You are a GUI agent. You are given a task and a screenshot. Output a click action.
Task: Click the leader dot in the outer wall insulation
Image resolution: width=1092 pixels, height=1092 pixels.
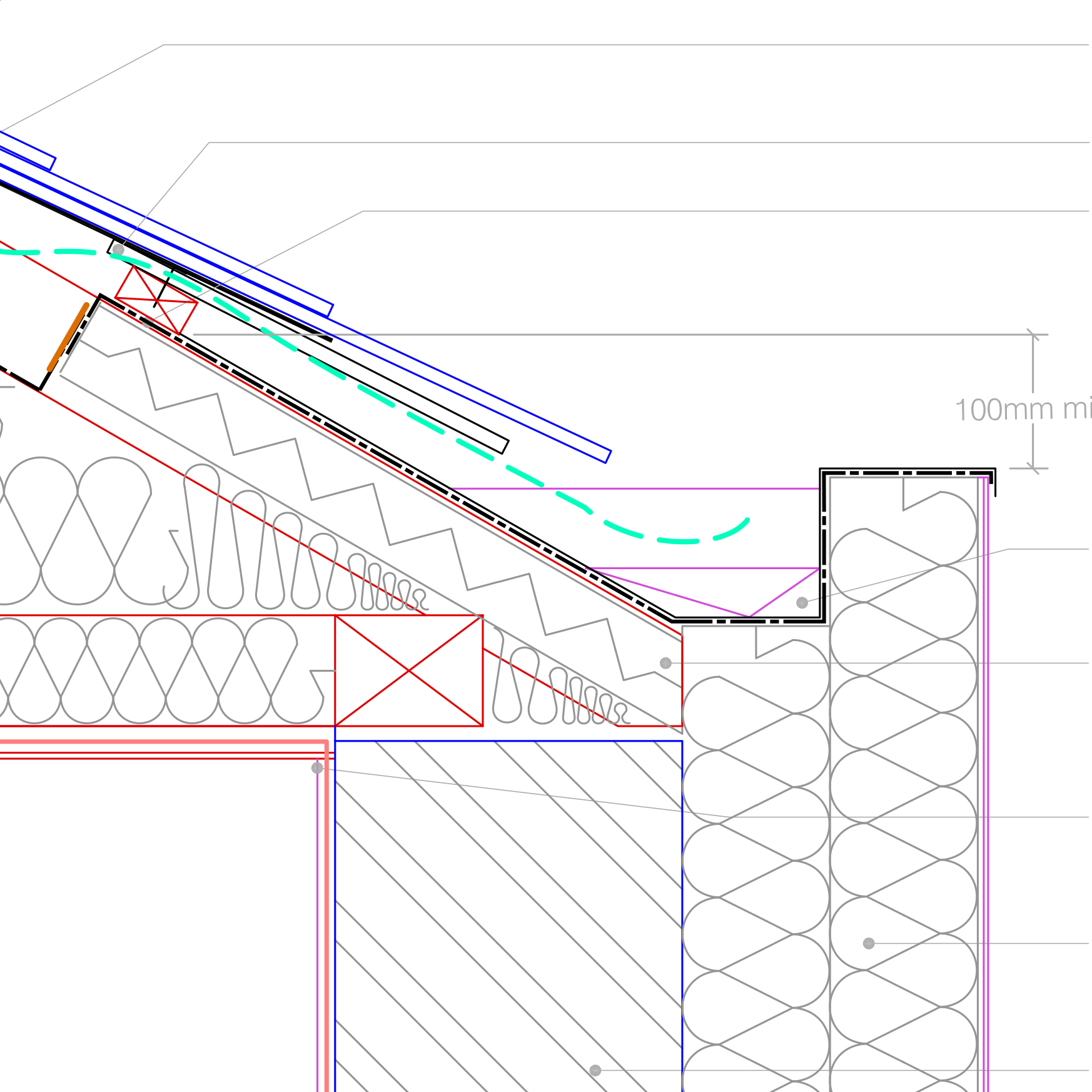click(x=869, y=943)
